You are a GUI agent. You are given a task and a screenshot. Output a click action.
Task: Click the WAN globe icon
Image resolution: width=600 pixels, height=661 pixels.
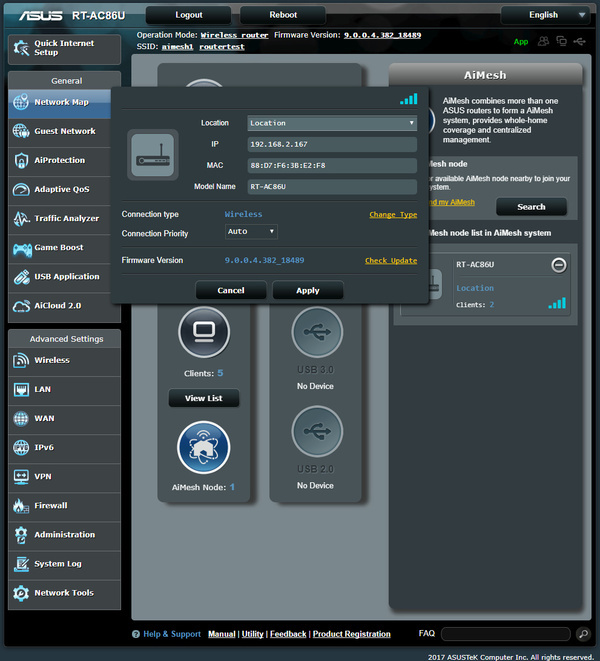21,419
